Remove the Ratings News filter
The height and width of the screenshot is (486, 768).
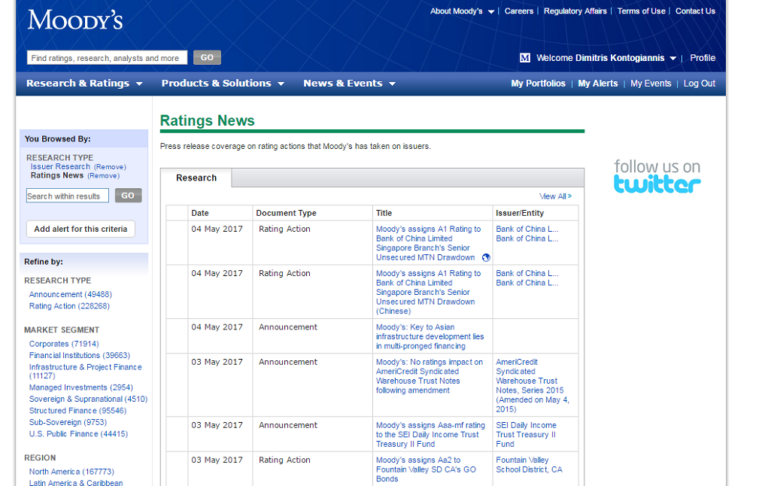(x=103, y=176)
